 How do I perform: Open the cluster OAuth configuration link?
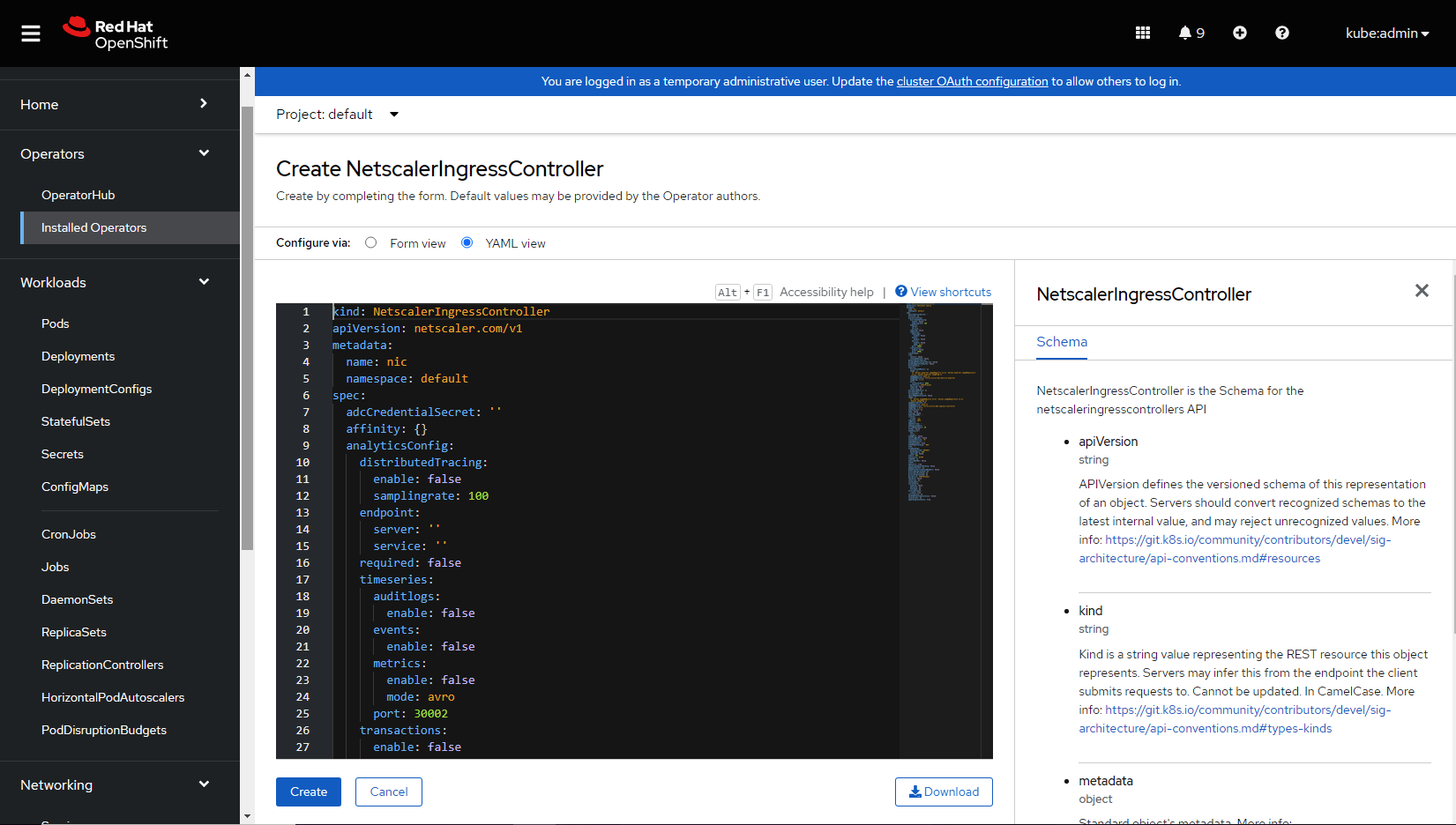[x=973, y=81]
